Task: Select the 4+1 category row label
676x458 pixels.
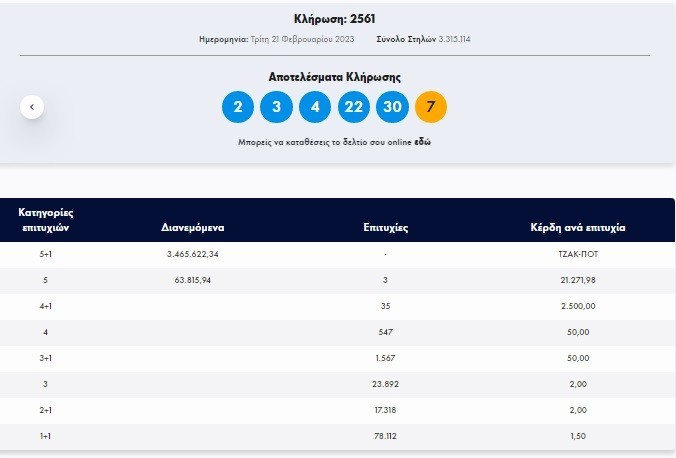Action: (47, 305)
